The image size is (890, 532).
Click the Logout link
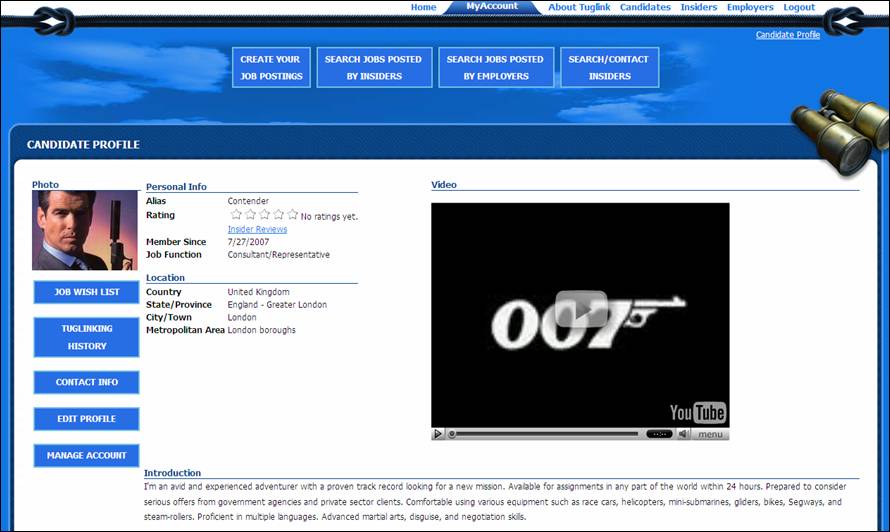799,7
